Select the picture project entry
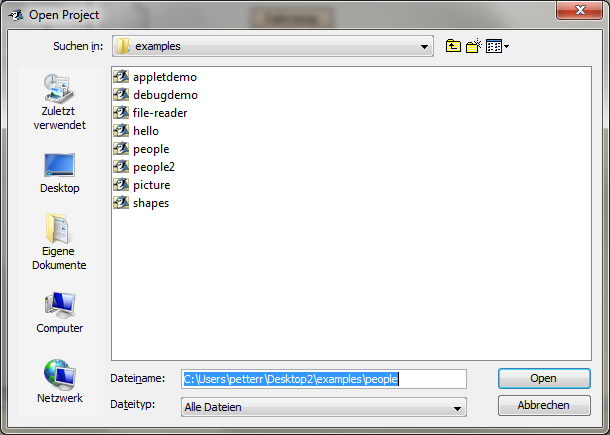 coord(142,185)
